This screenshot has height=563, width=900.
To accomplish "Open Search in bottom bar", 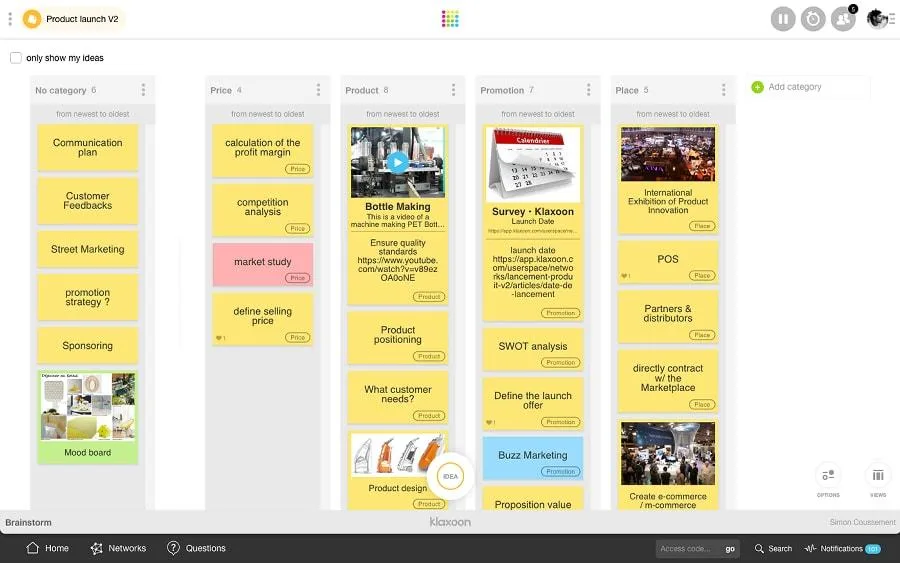I will 773,549.
